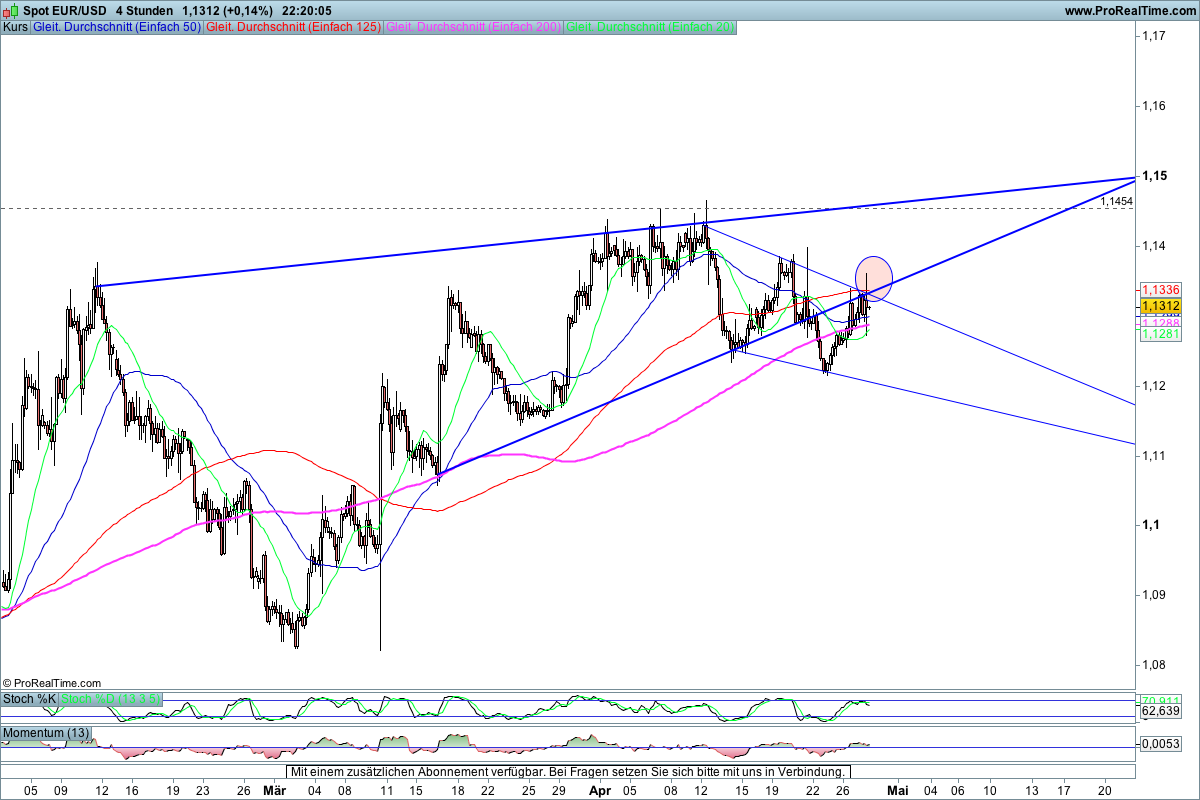
Task: Click the 1,09 price axis label
Action: click(1154, 596)
